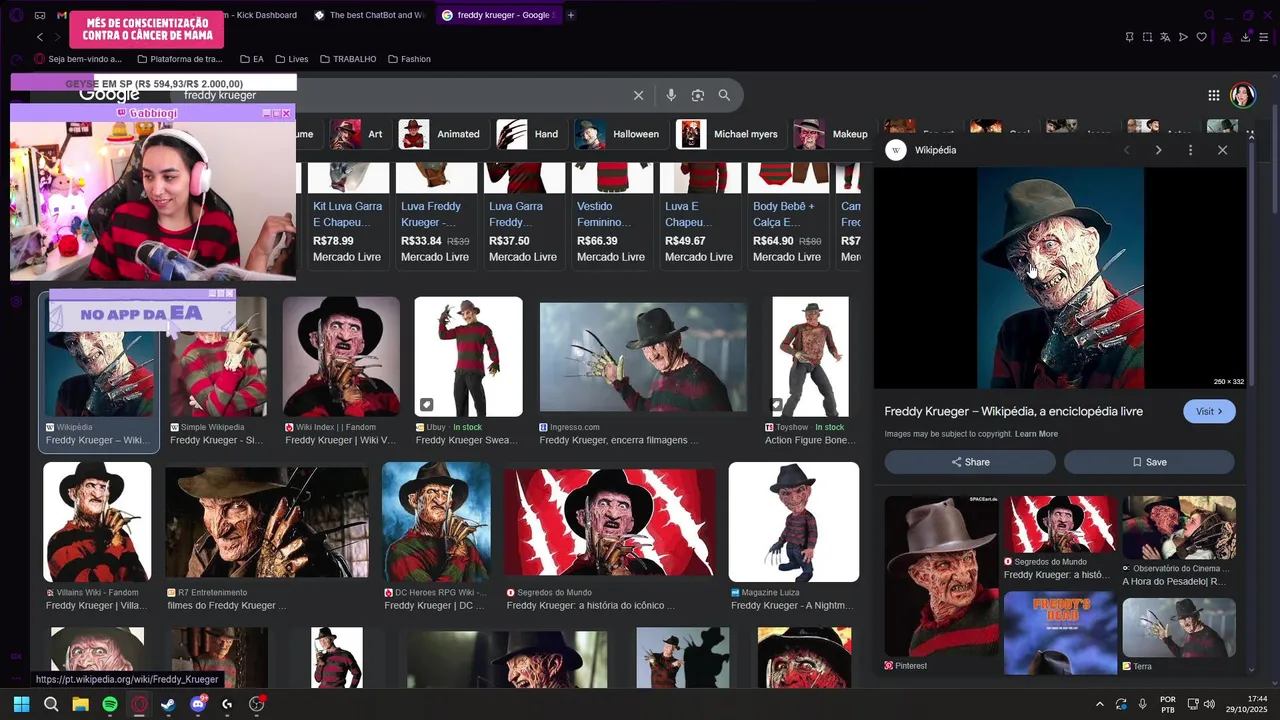Open Steam from the taskbar
1280x720 pixels.
tap(168, 704)
